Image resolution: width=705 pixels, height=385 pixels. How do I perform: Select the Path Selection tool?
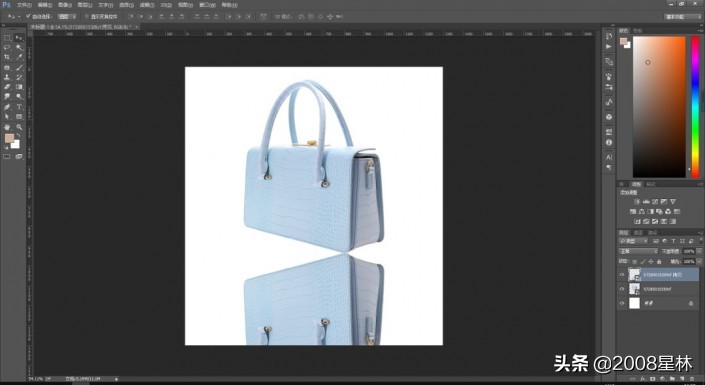coord(7,117)
